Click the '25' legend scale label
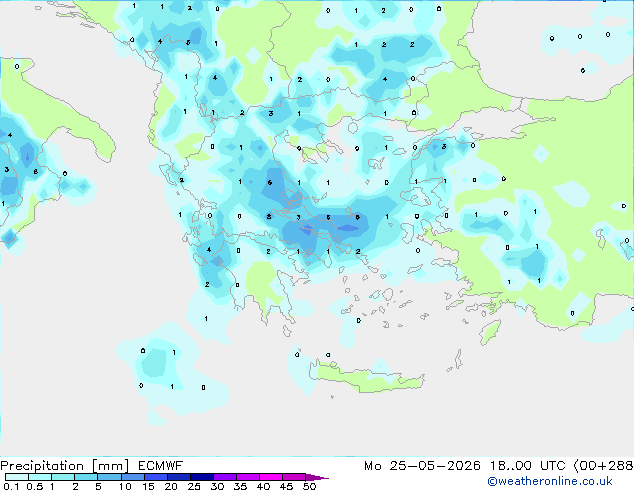The image size is (634, 490). [x=194, y=486]
